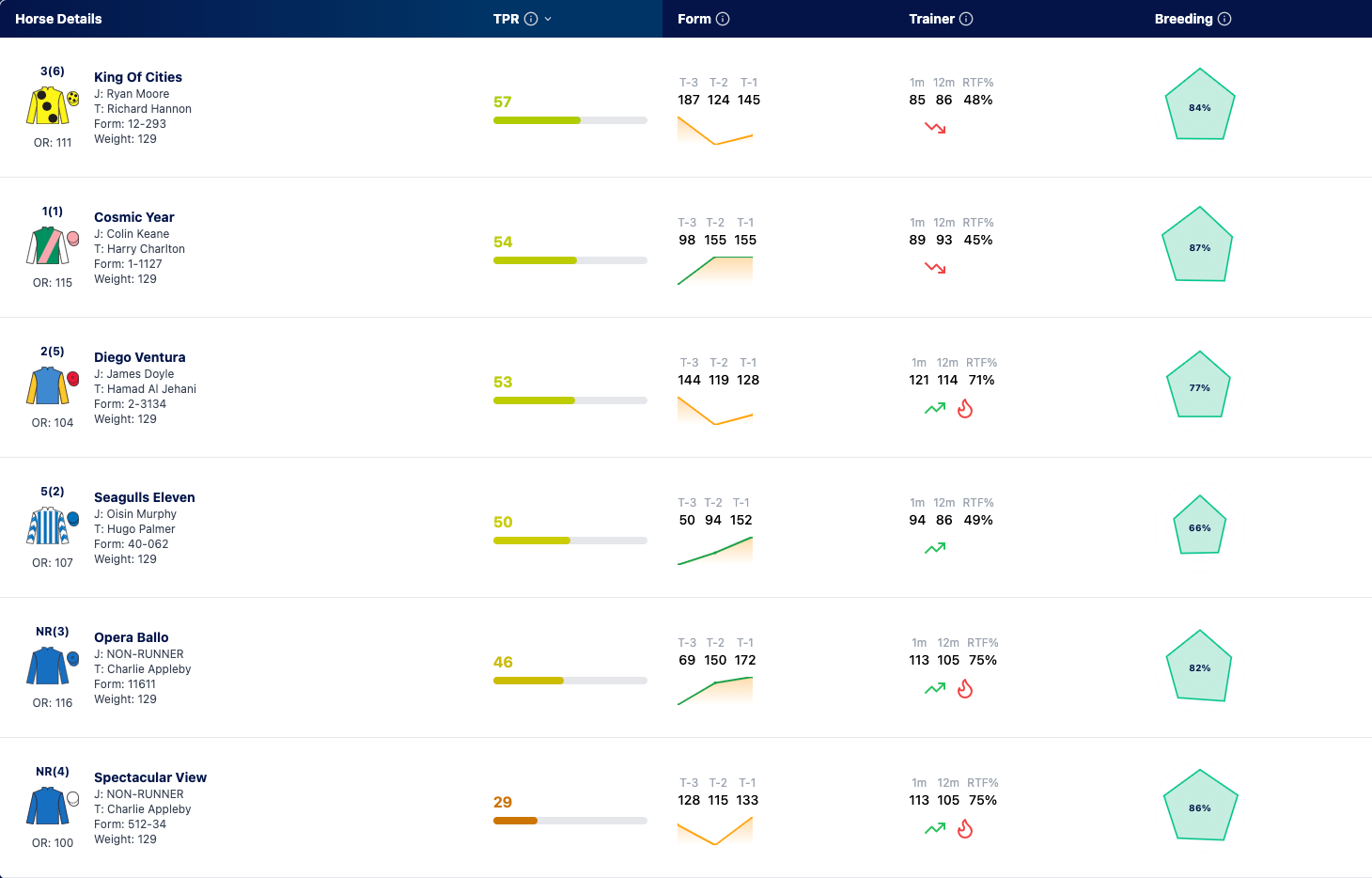Click Spectacular View trainer flame icon

965,828
